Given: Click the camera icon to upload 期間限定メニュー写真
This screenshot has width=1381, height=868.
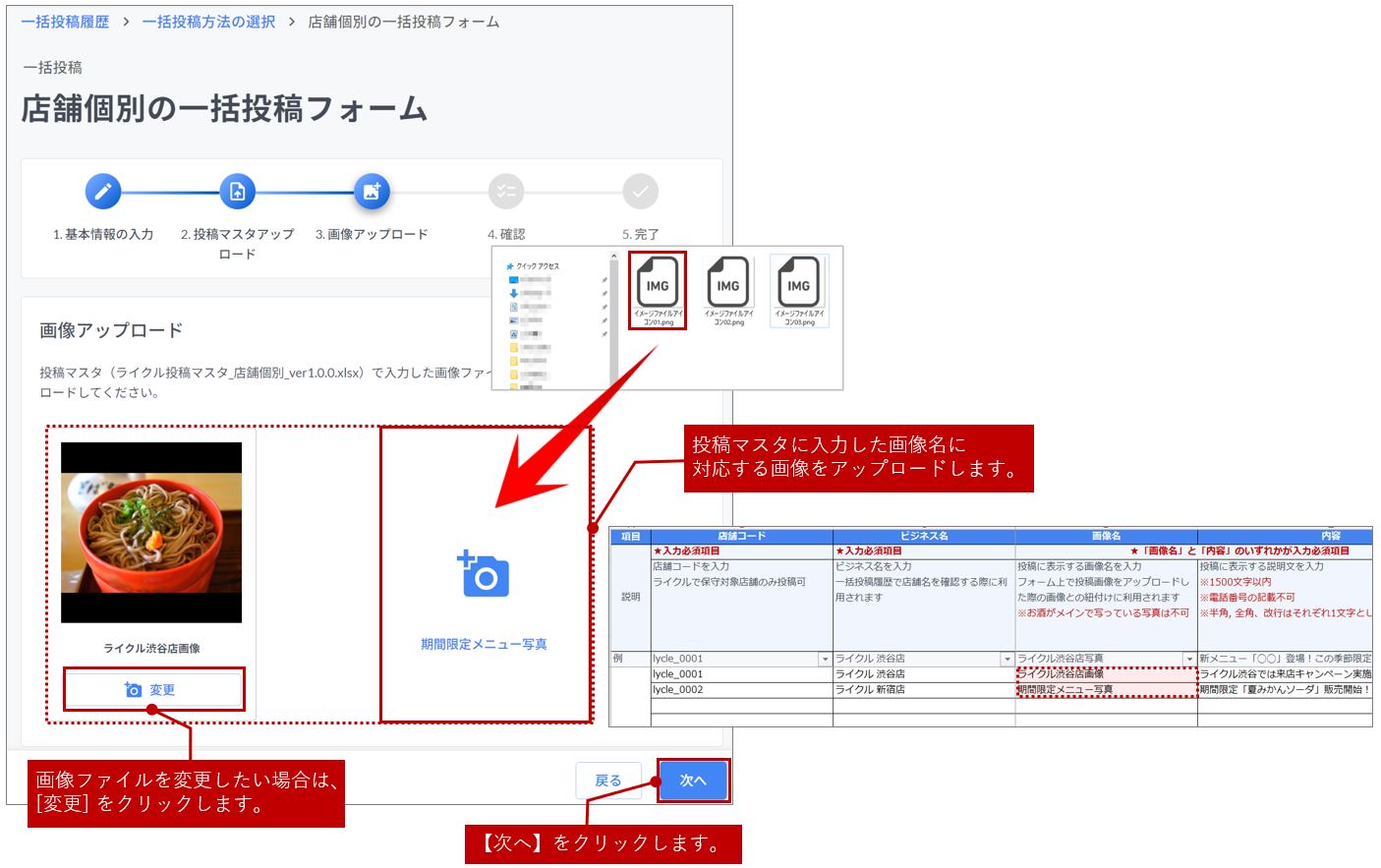Looking at the screenshot, I should tap(484, 575).
